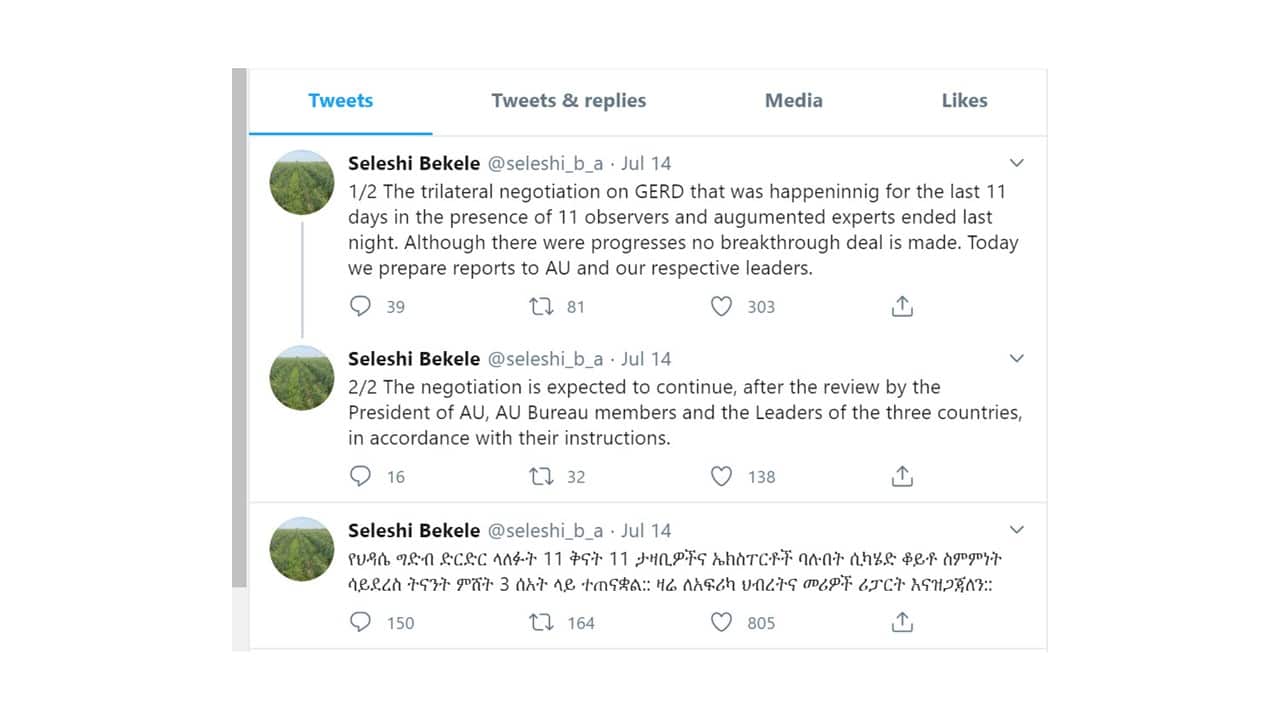Retweet the tweet with 32 retweets
Image resolution: width=1280 pixels, height=720 pixels.
coord(541,476)
